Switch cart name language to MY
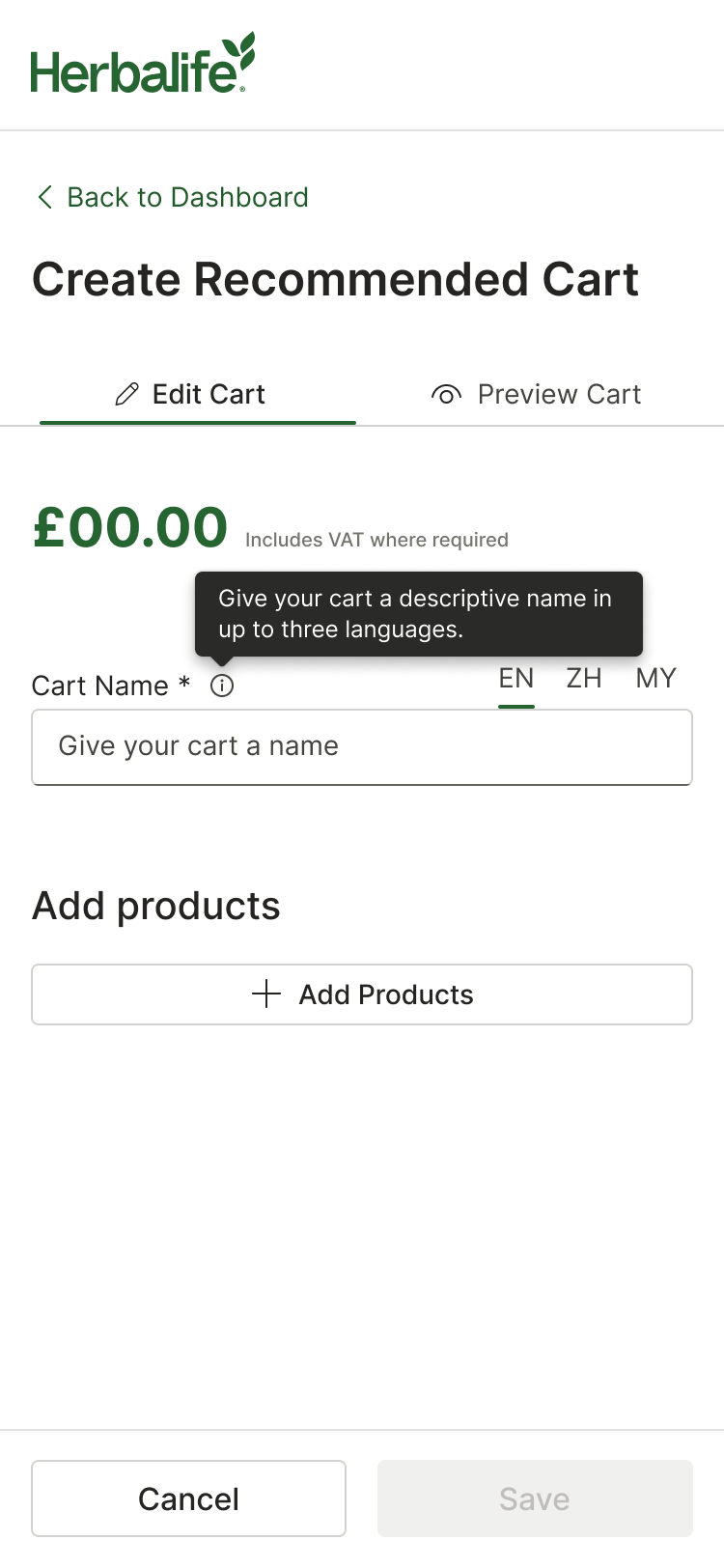The image size is (724, 1568). [x=654, y=679]
